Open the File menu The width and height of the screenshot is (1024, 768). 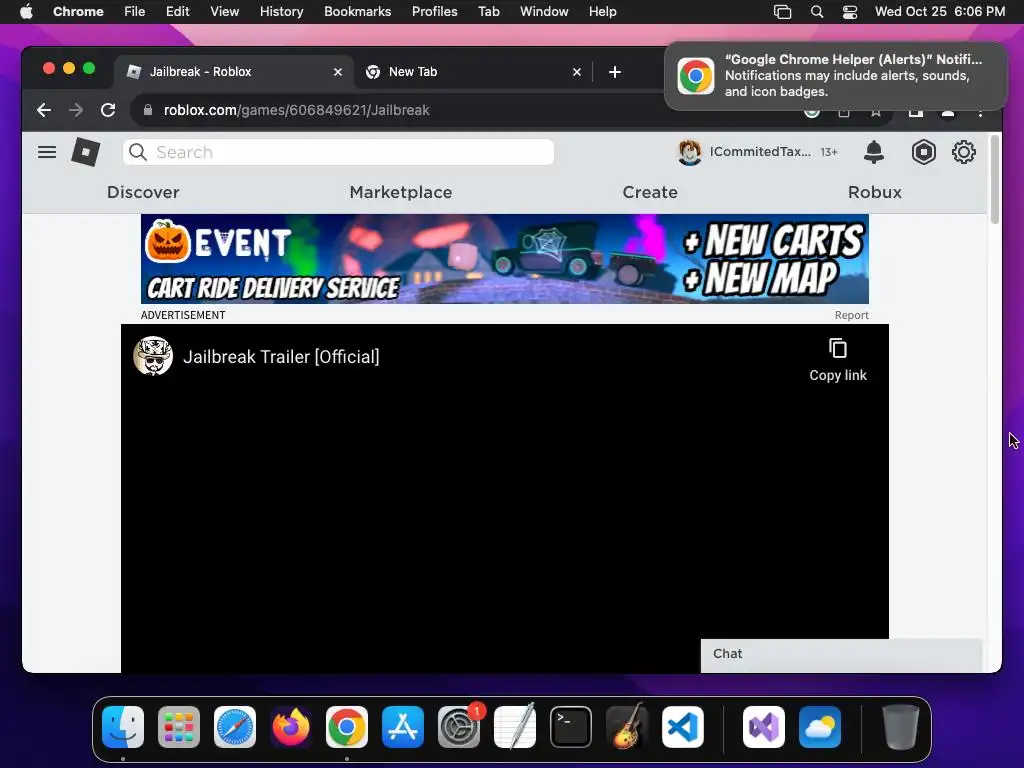(x=135, y=12)
